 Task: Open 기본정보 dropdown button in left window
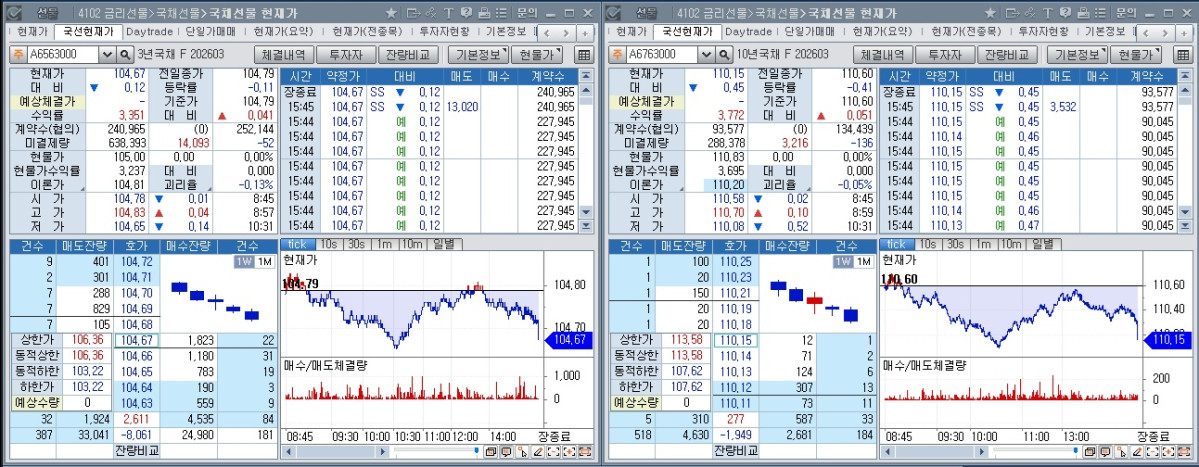[x=478, y=55]
